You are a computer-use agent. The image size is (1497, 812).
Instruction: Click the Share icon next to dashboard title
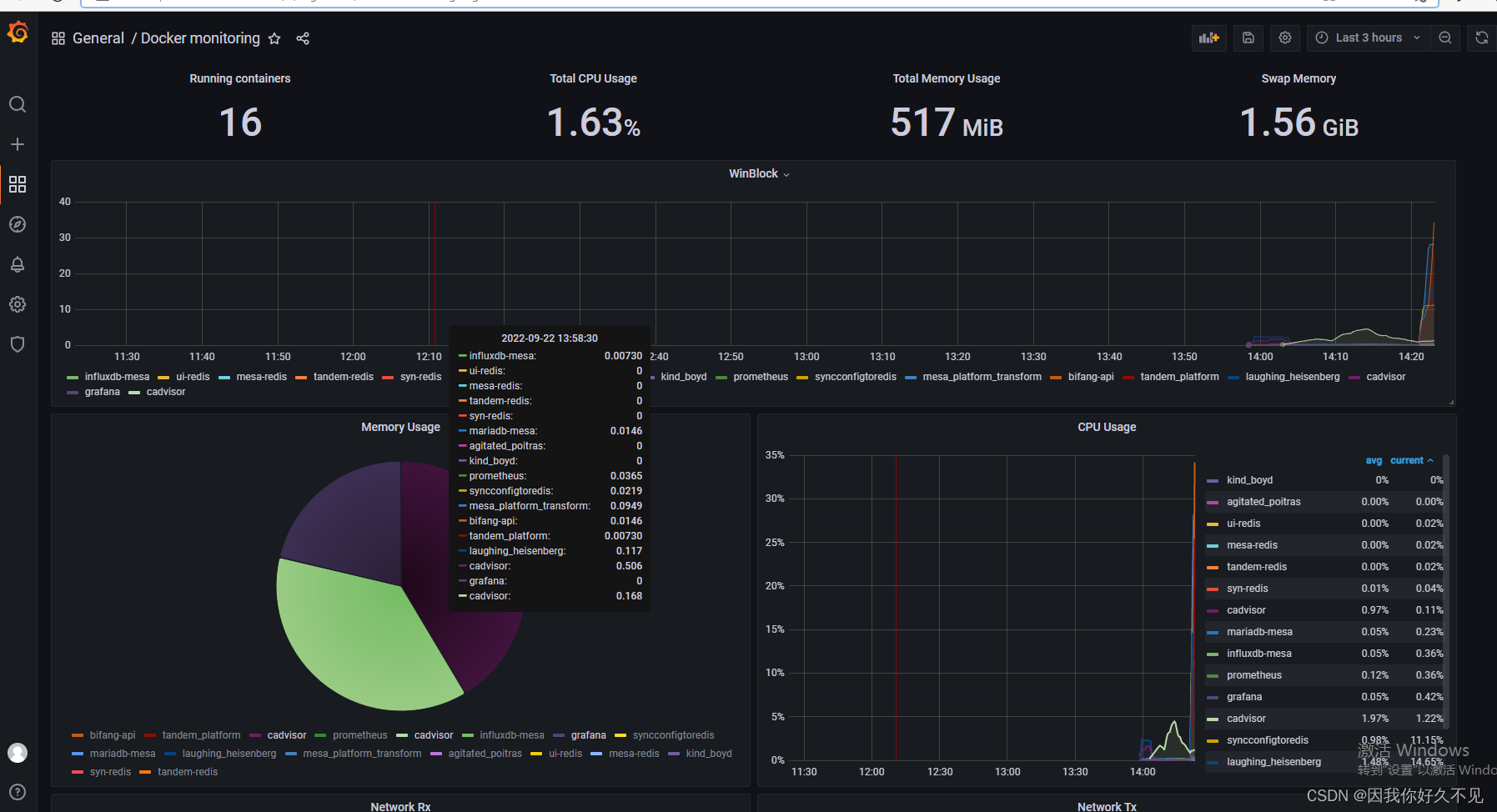[302, 38]
